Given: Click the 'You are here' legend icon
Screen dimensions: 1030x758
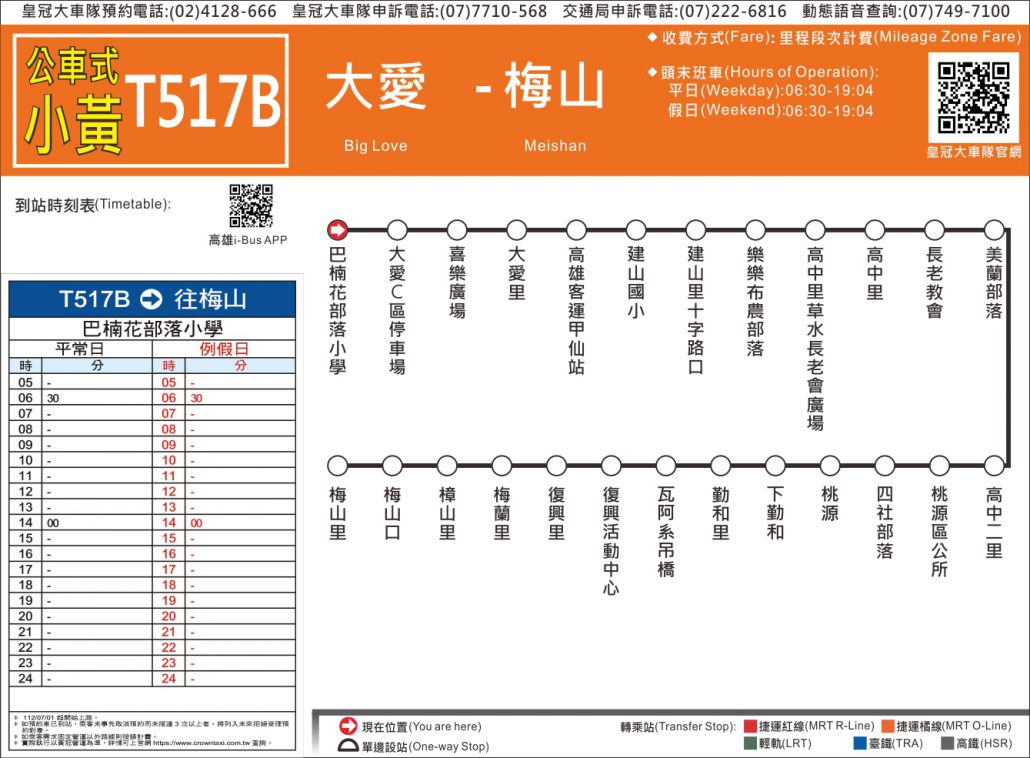Looking at the screenshot, I should [x=348, y=726].
